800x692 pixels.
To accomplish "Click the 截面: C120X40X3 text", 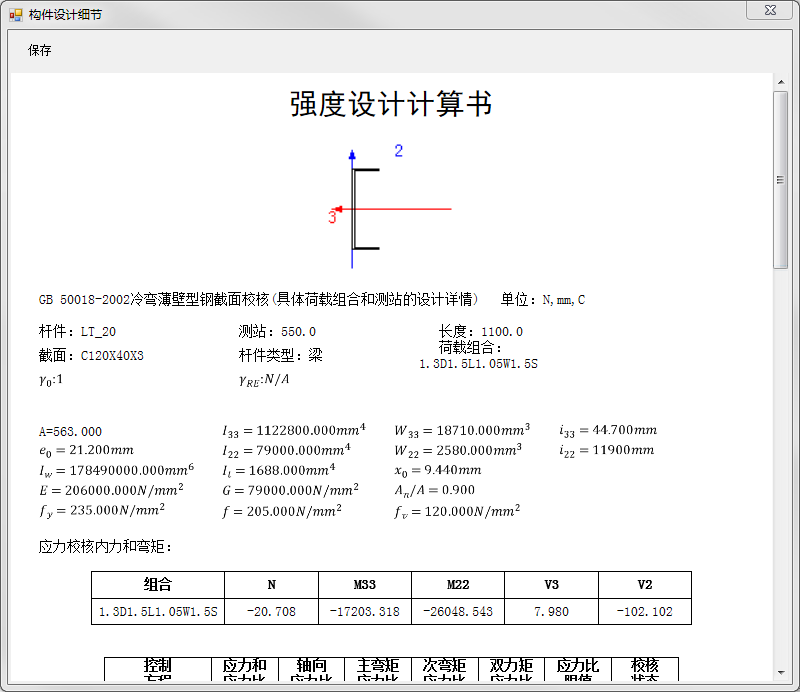I will 91,356.
